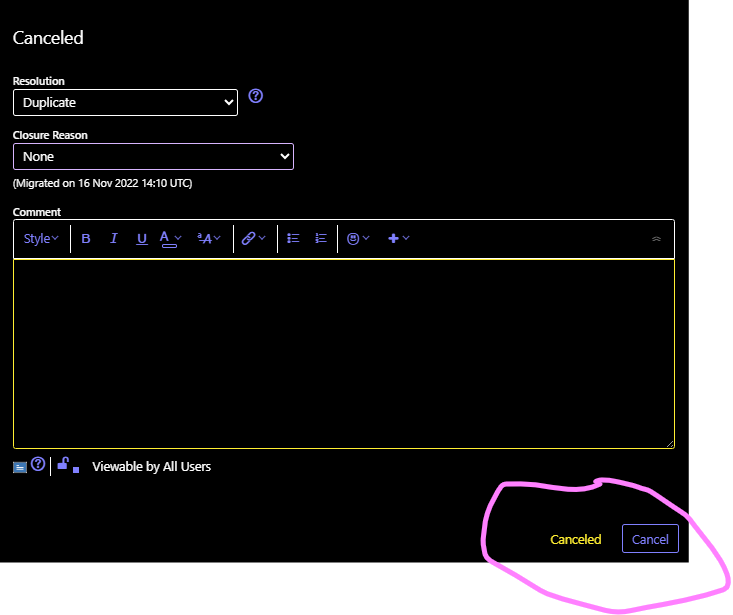Image resolution: width=733 pixels, height=615 pixels.
Task: Insert a numbered list in comment
Action: pos(321,239)
